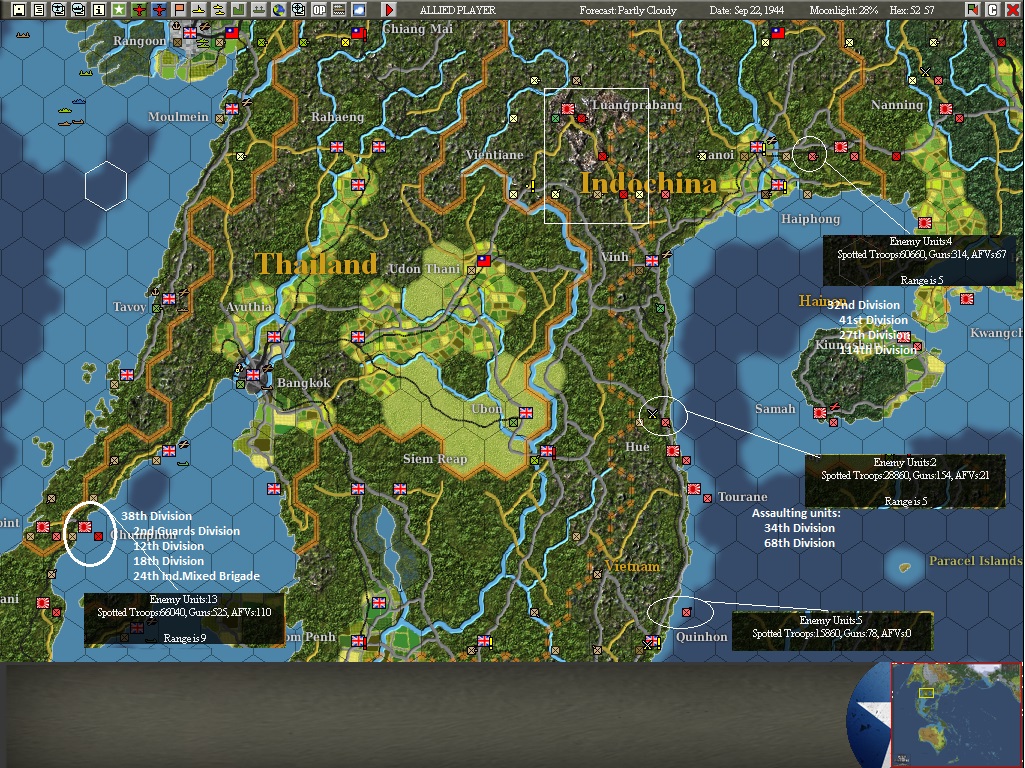Click the crosshair target toolbar icon

click(x=299, y=10)
